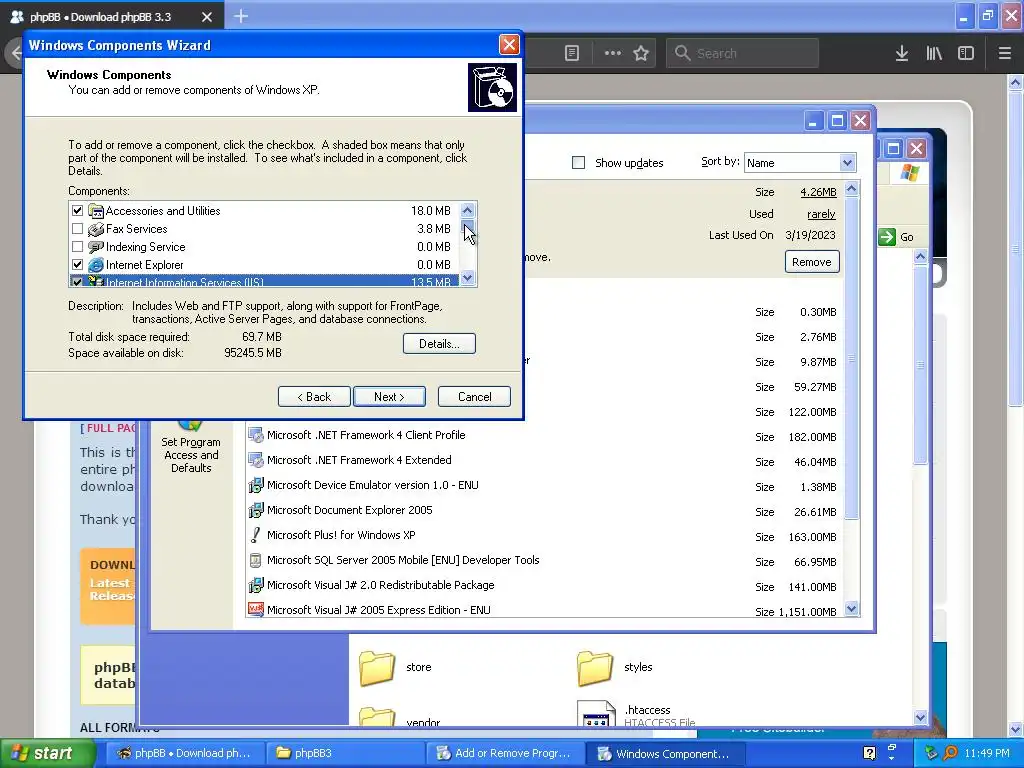Switch to Add or Remove Programs taskbar button
Viewport: 1024px width, 768px height.
coord(503,753)
